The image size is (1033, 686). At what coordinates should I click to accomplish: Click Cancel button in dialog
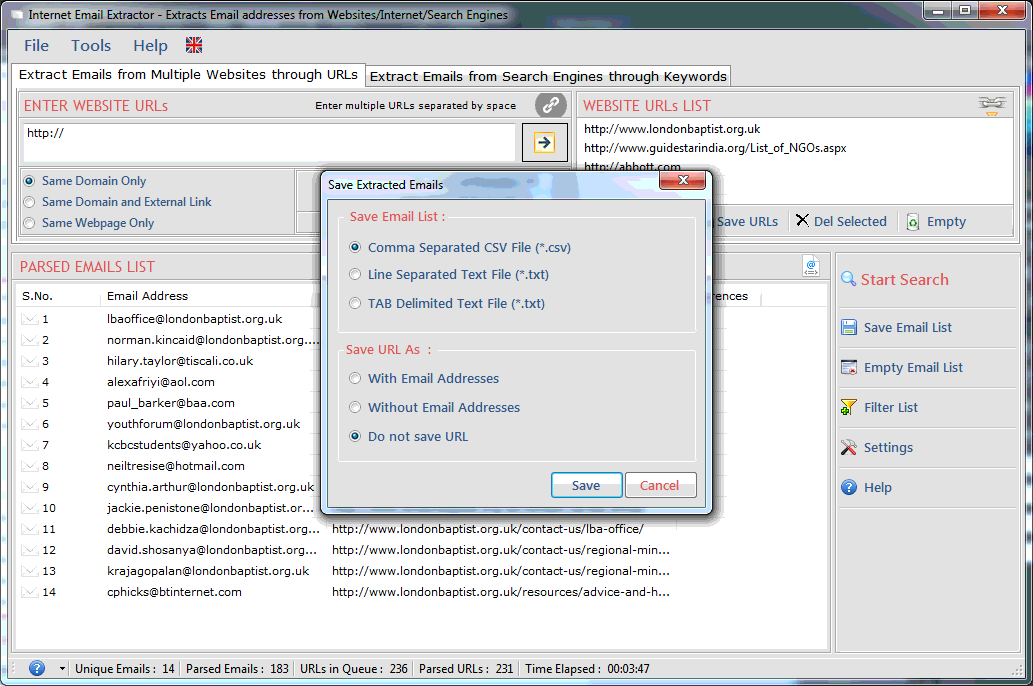[x=660, y=485]
